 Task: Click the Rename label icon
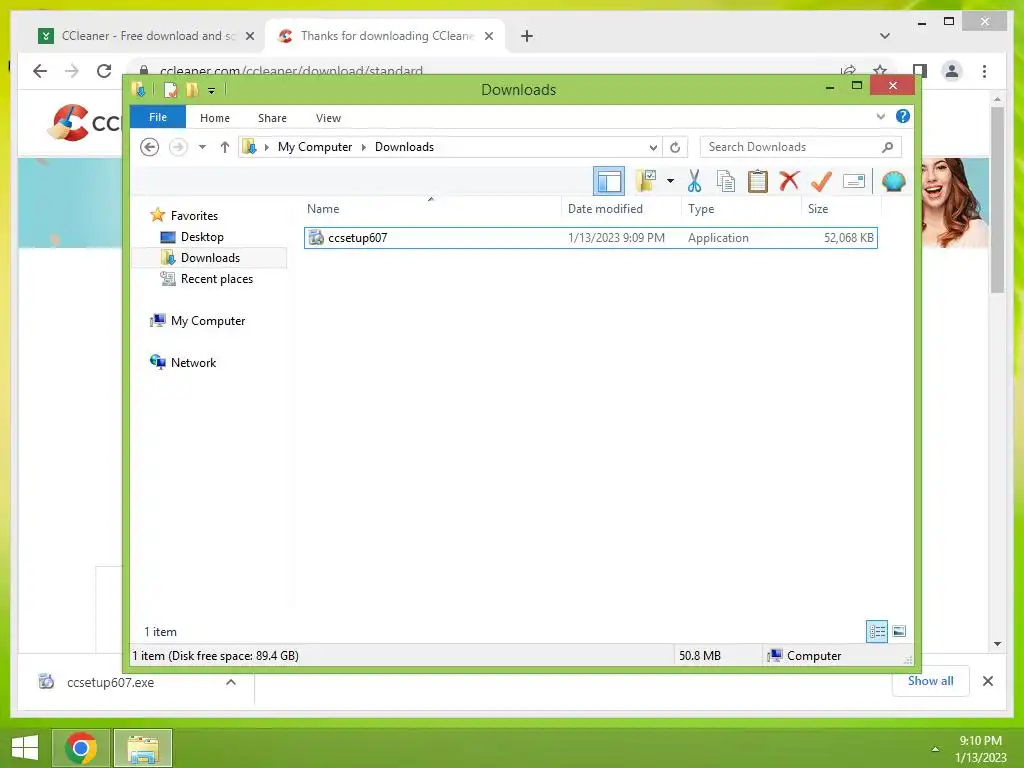coord(854,181)
